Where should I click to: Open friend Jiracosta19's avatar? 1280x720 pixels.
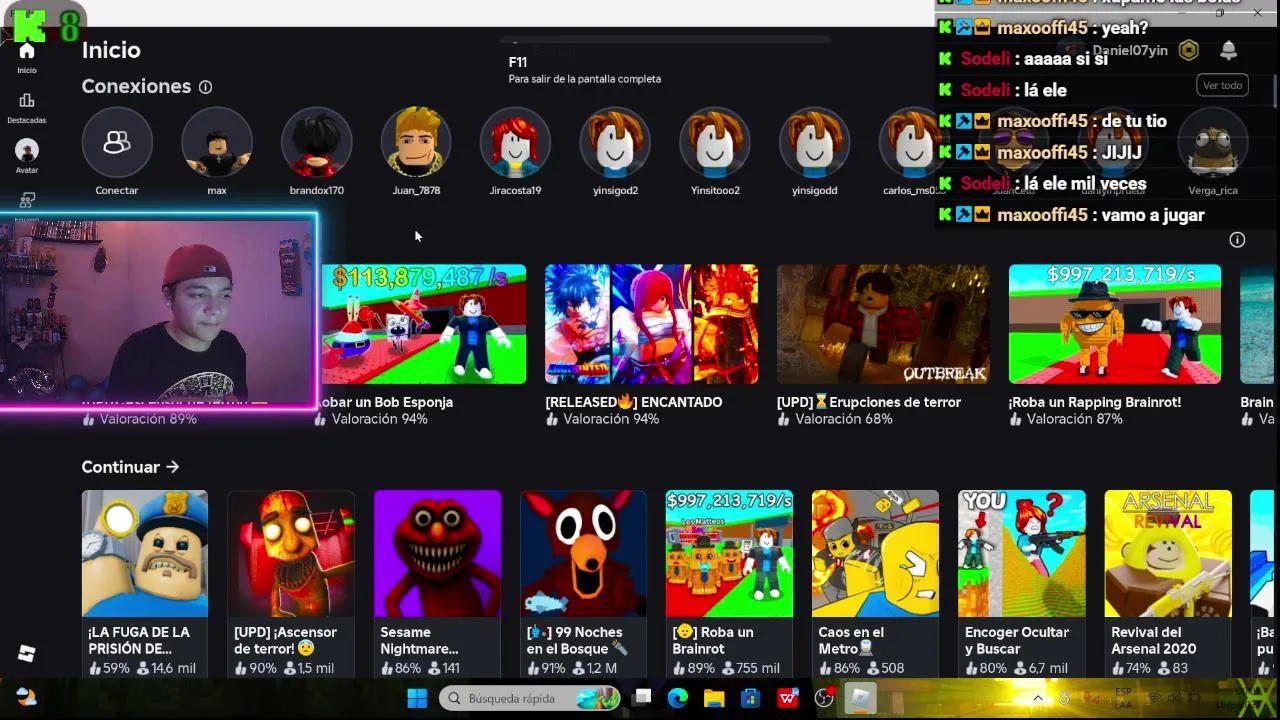(x=515, y=143)
